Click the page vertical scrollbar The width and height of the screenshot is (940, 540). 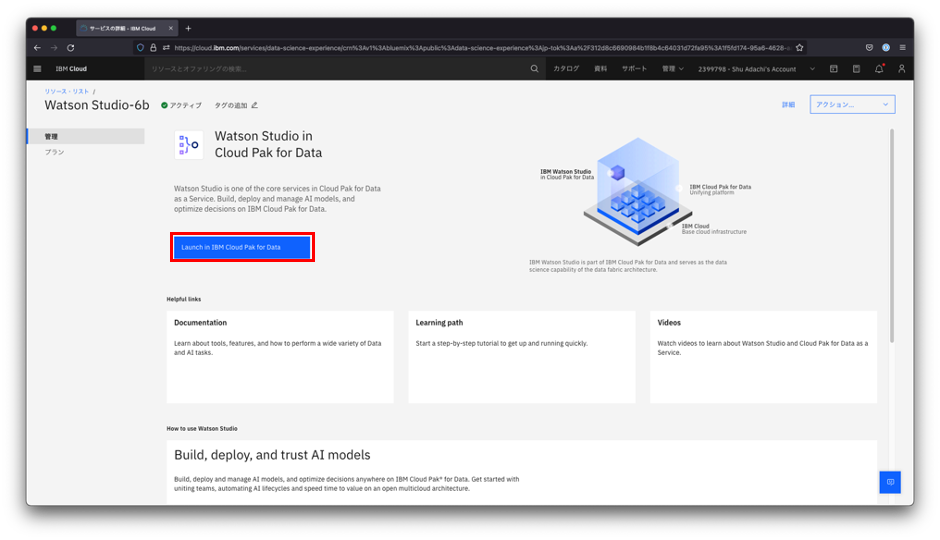[x=891, y=236]
